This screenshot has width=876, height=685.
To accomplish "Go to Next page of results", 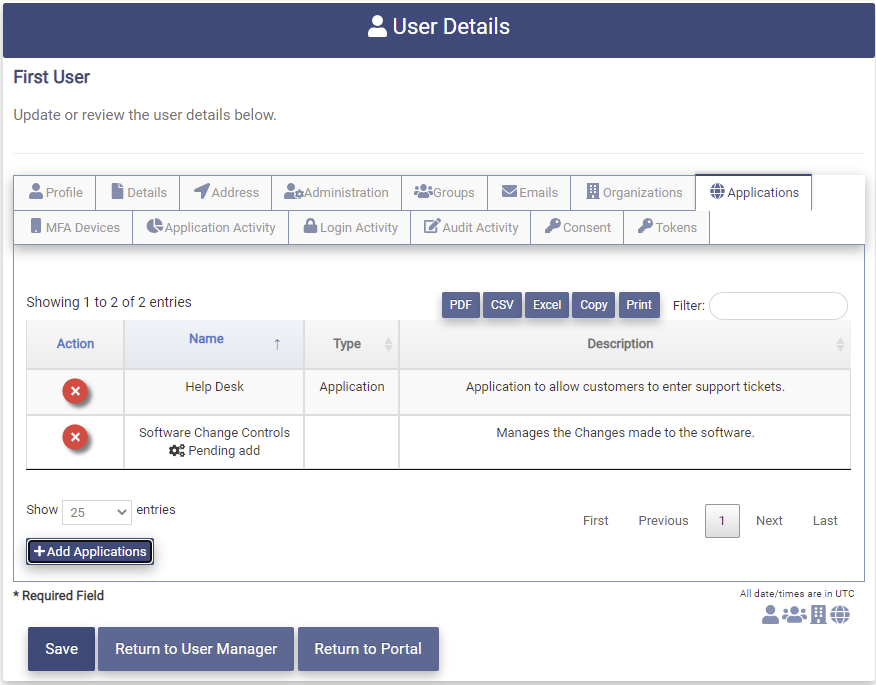I will (769, 521).
